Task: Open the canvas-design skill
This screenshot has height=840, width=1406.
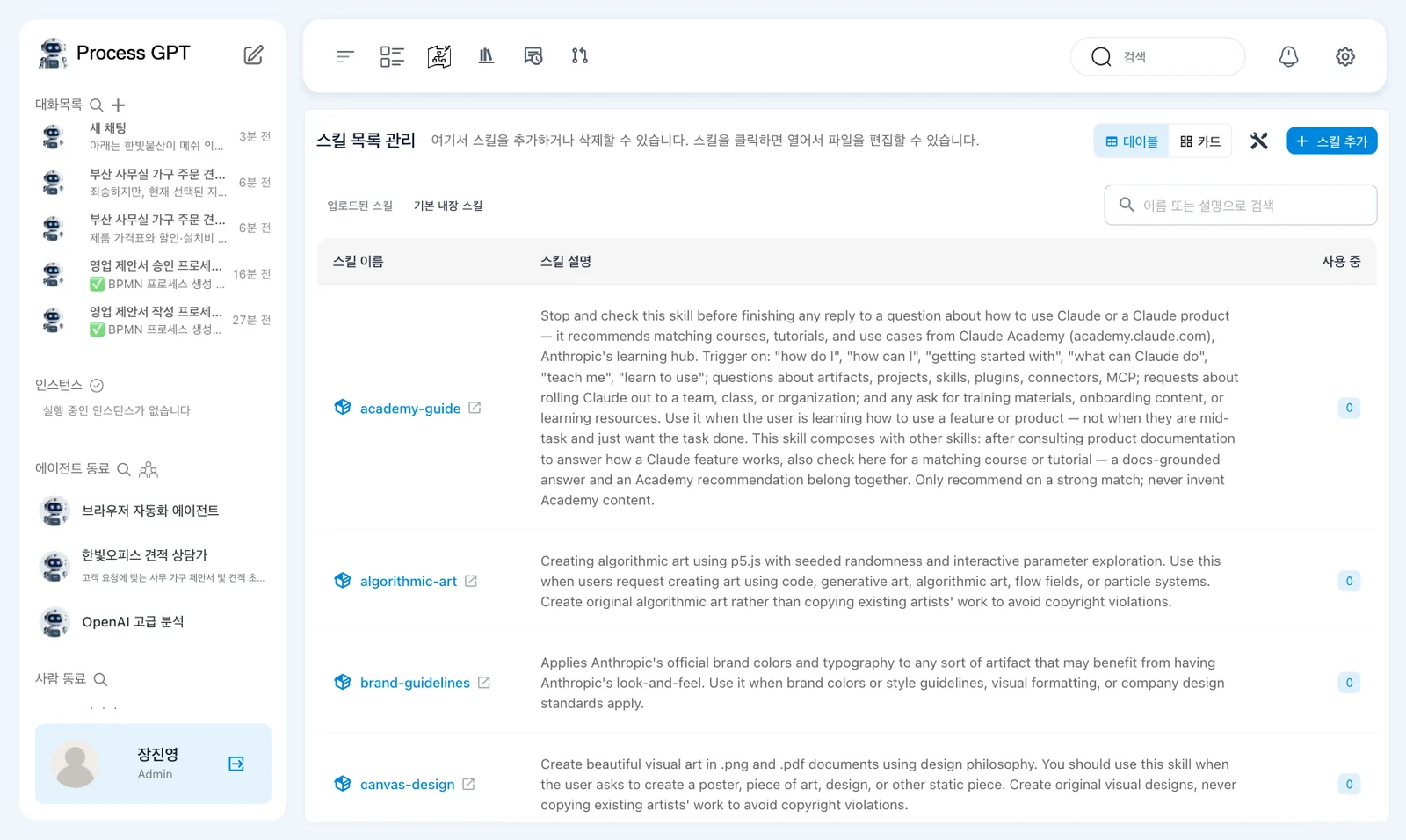Action: click(408, 784)
